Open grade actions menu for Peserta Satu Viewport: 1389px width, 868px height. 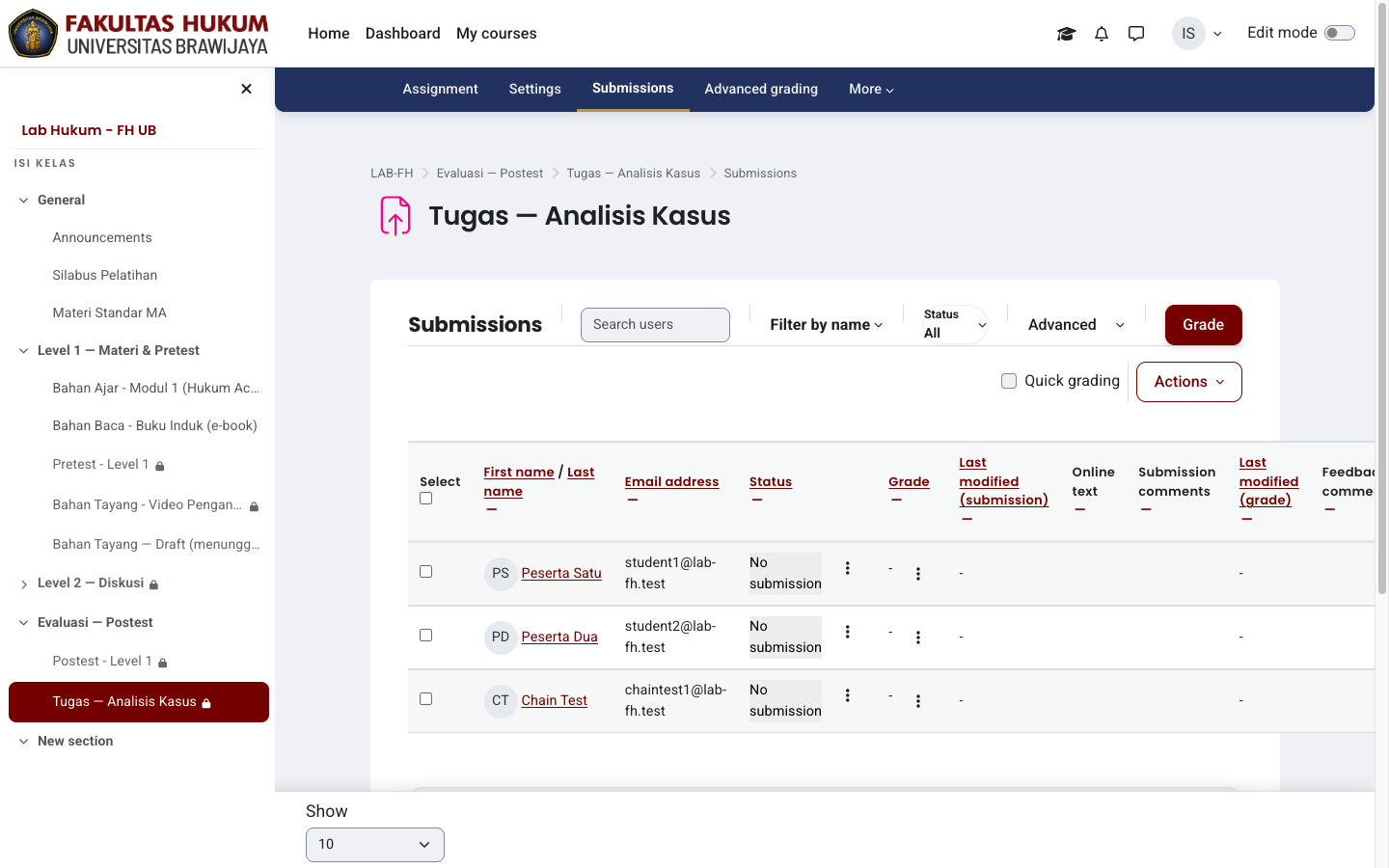(x=918, y=574)
